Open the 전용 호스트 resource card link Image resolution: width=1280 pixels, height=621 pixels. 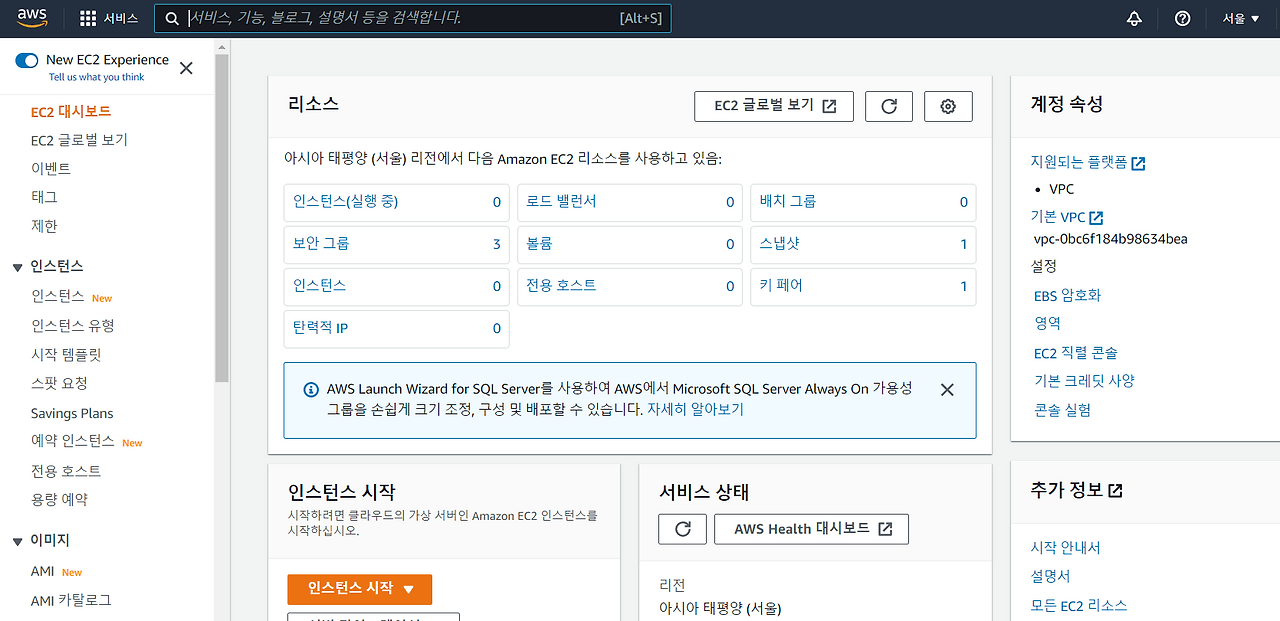click(x=561, y=286)
